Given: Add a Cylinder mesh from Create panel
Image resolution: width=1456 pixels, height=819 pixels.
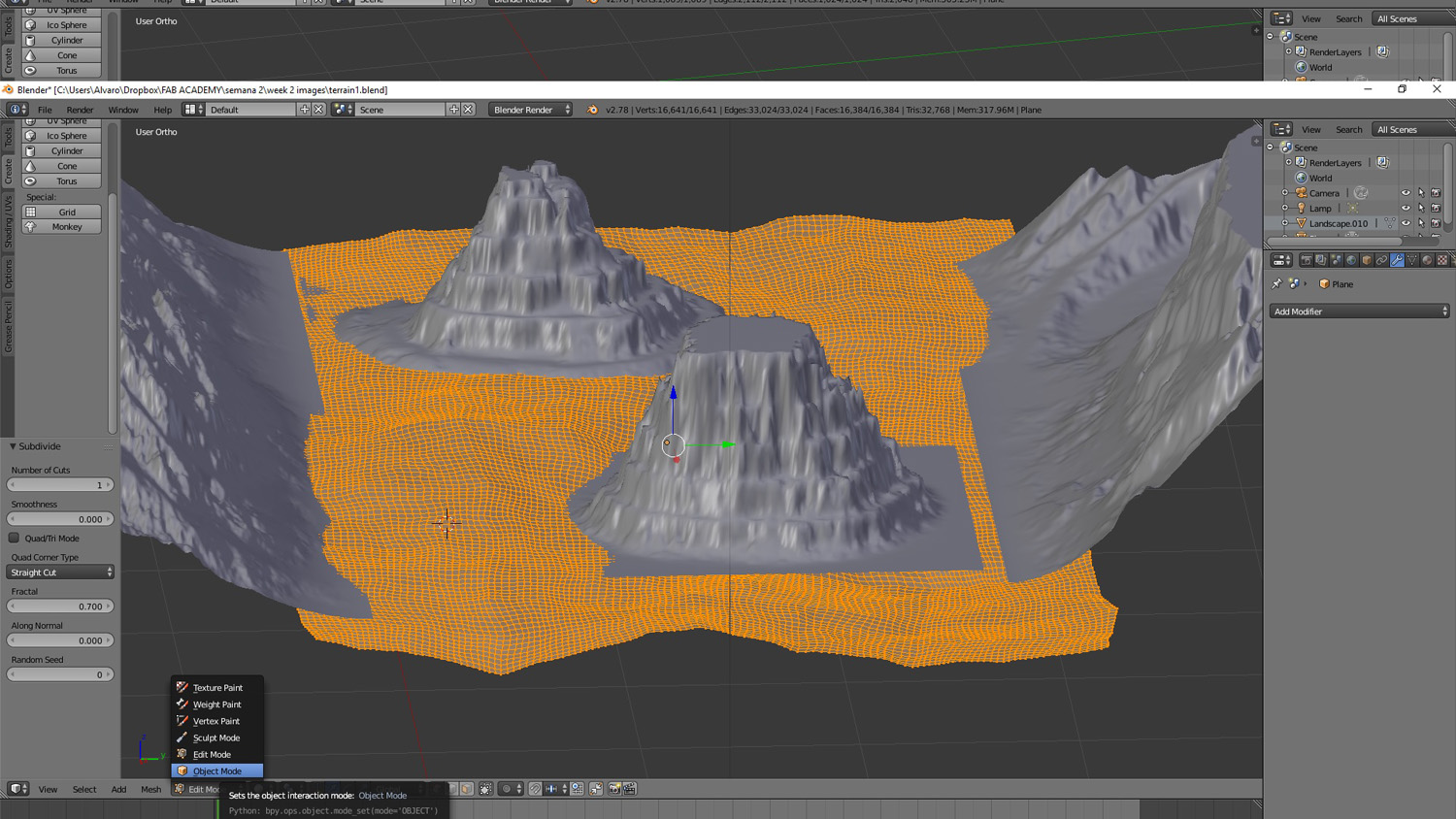Looking at the screenshot, I should tap(61, 151).
